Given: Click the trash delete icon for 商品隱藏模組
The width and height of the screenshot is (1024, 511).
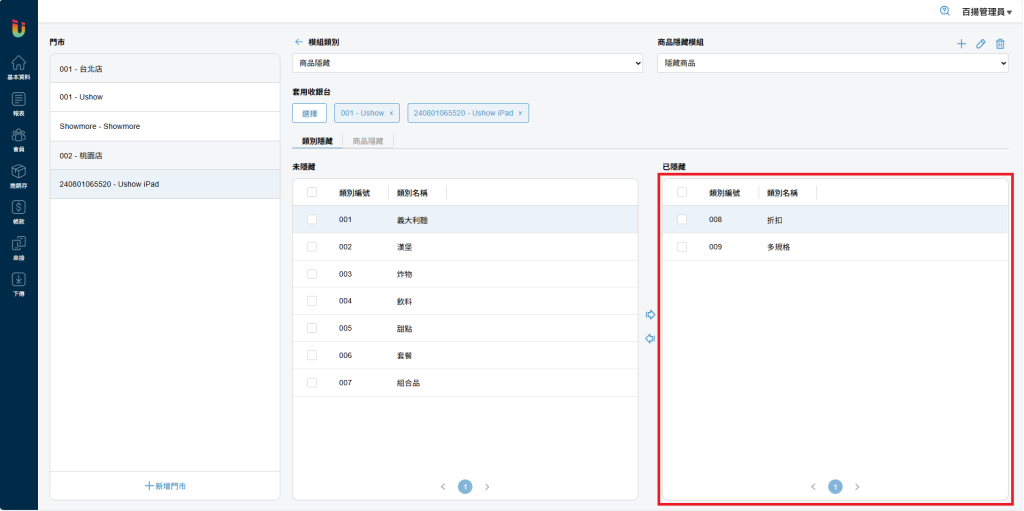Looking at the screenshot, I should tap(1000, 44).
